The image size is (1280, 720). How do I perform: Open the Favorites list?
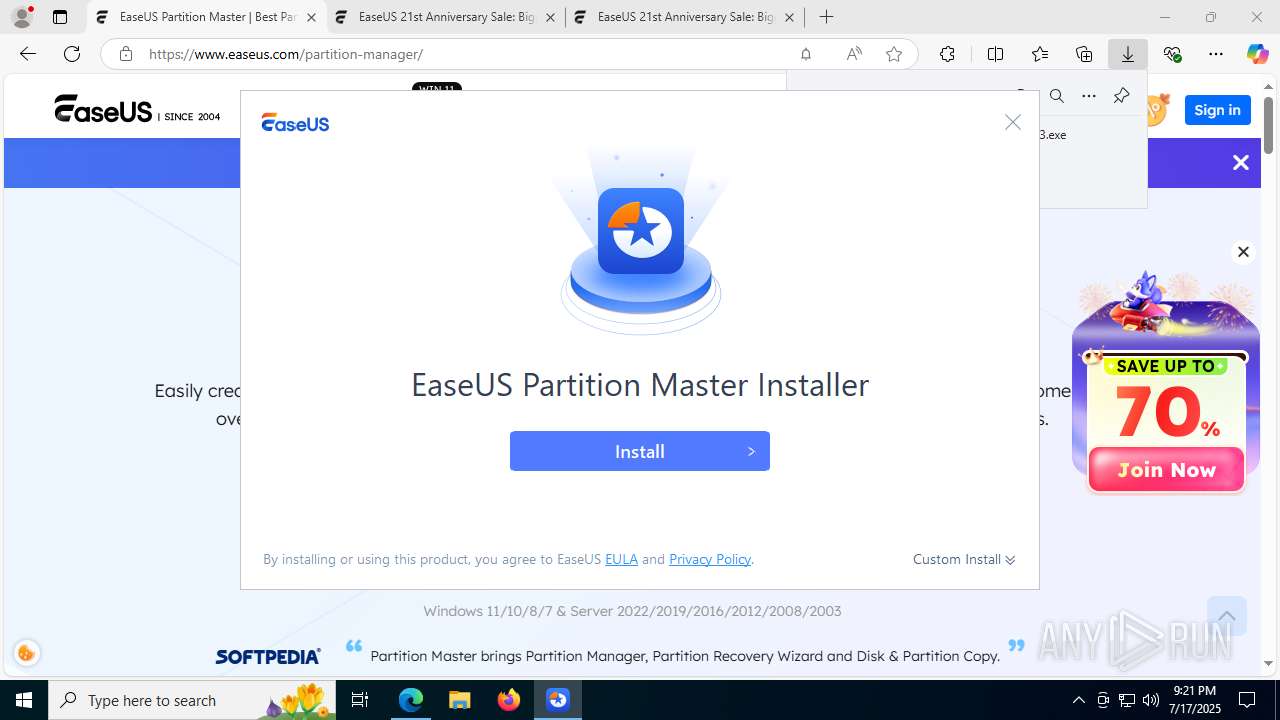(x=1040, y=54)
